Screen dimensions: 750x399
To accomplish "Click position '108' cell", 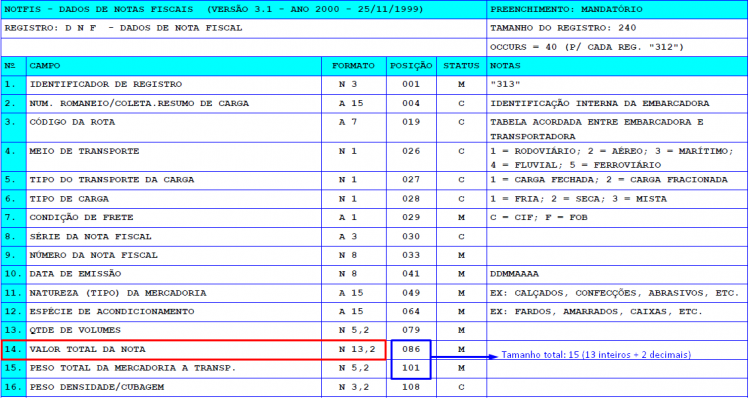I will tap(411, 388).
